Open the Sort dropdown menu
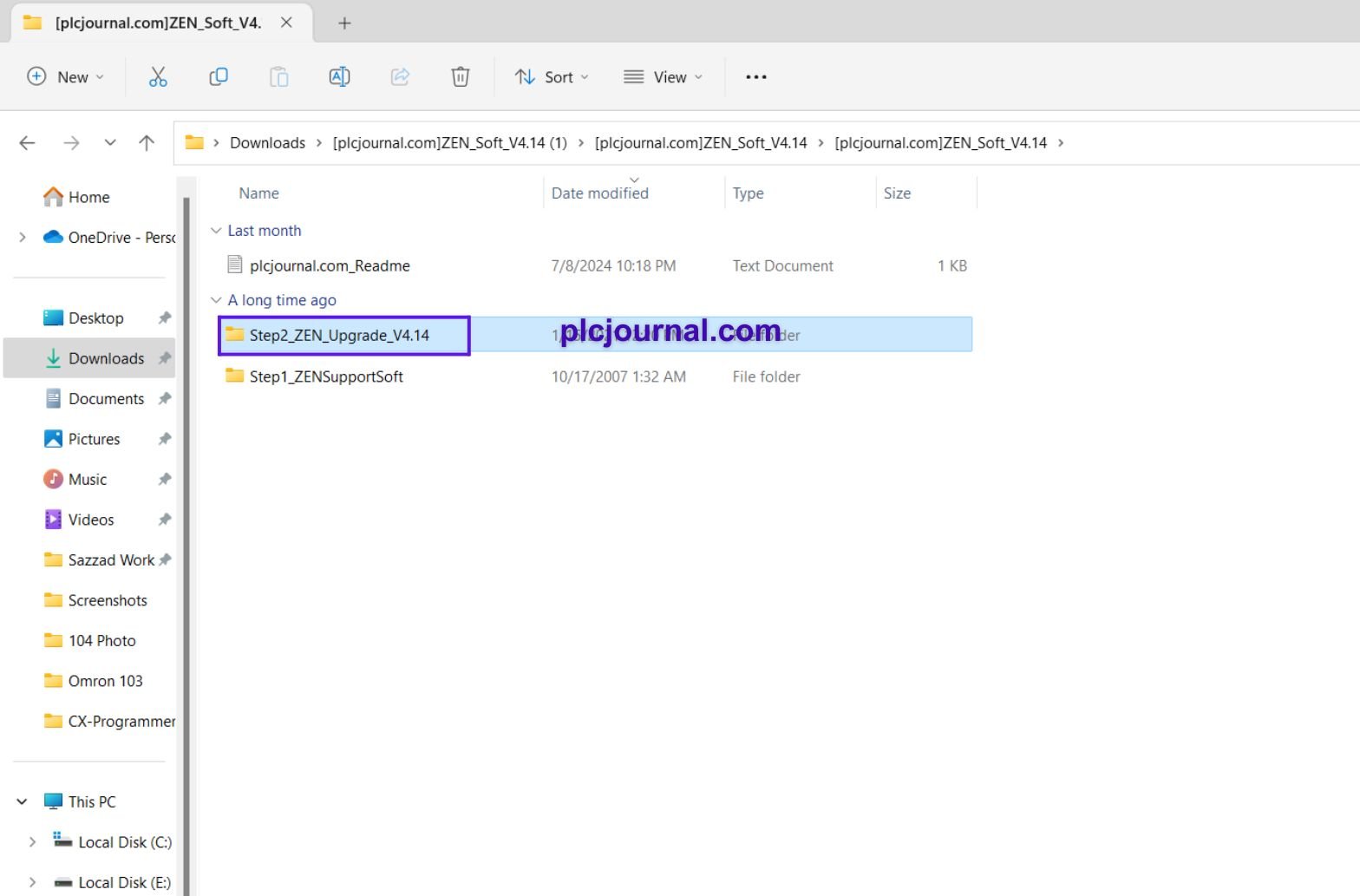Image resolution: width=1360 pixels, height=896 pixels. pyautogui.click(x=552, y=77)
